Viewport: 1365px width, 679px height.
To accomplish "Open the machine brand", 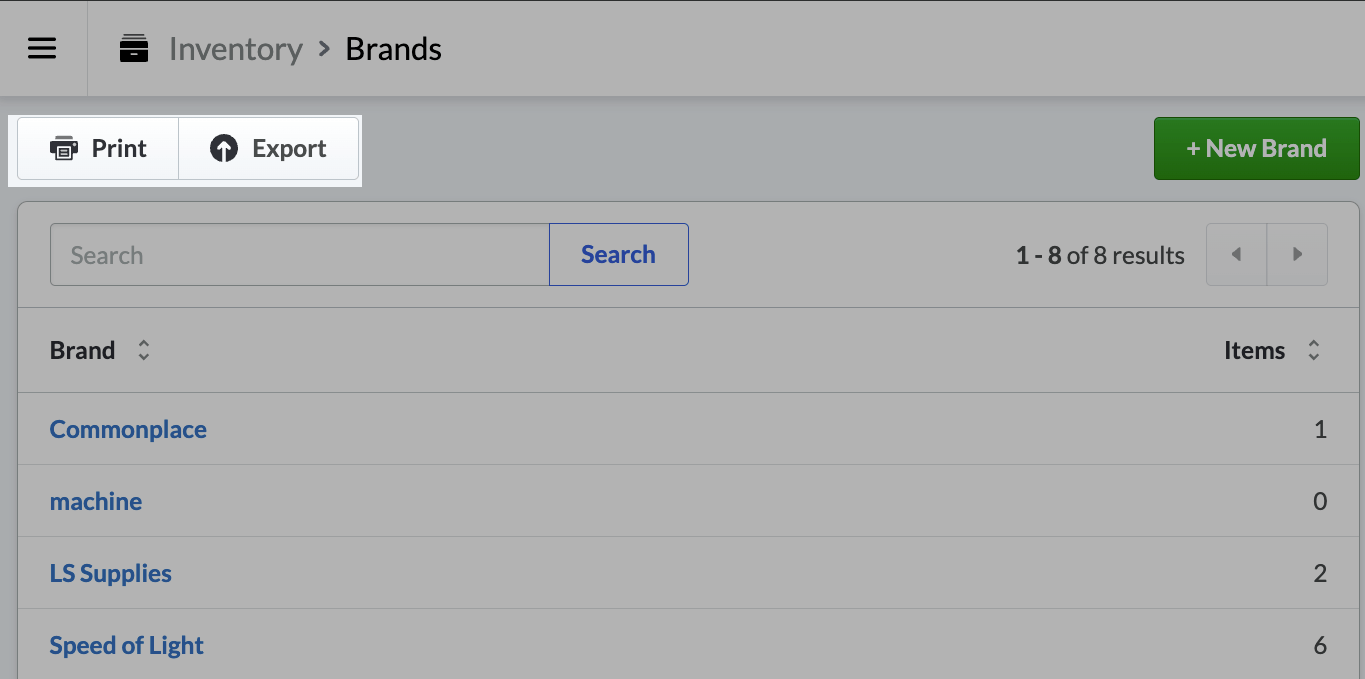I will 95,501.
